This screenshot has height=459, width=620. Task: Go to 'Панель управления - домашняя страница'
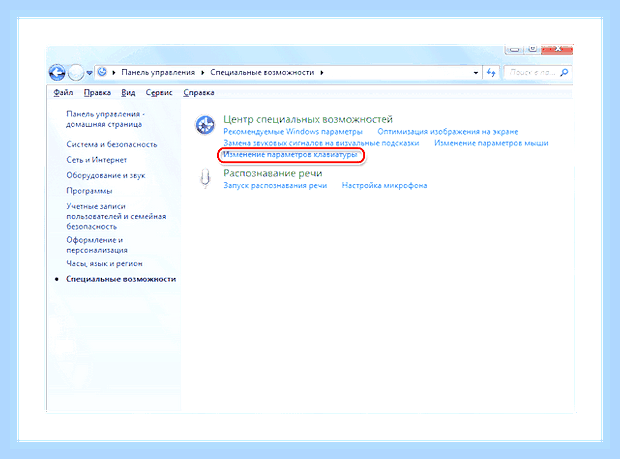pyautogui.click(x=105, y=119)
